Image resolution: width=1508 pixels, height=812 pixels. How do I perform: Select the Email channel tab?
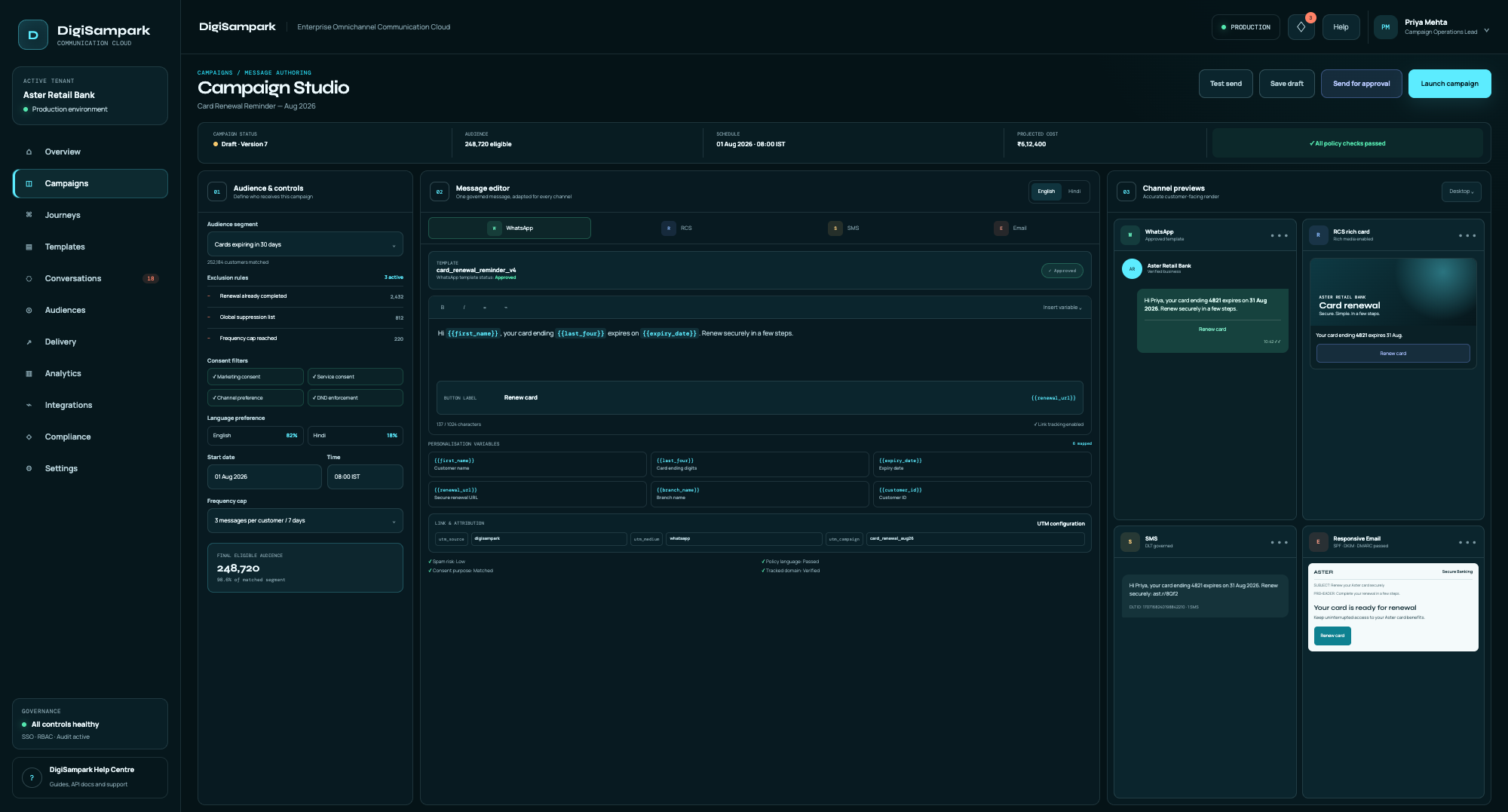pos(1010,228)
